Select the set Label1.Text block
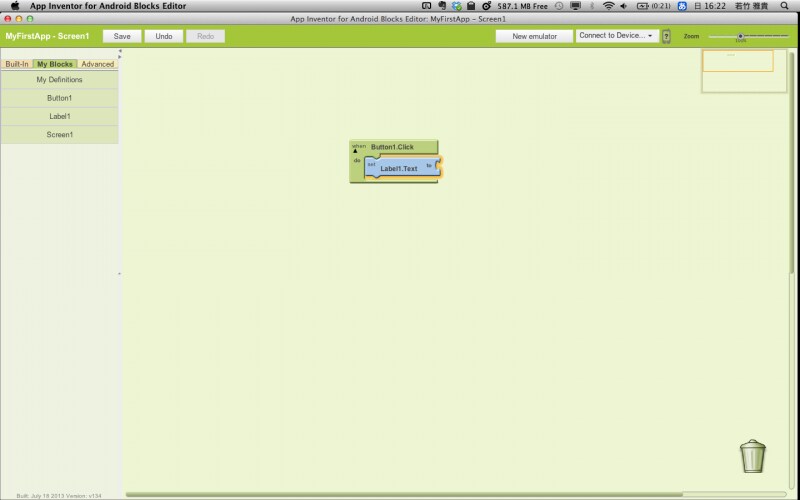 point(402,168)
